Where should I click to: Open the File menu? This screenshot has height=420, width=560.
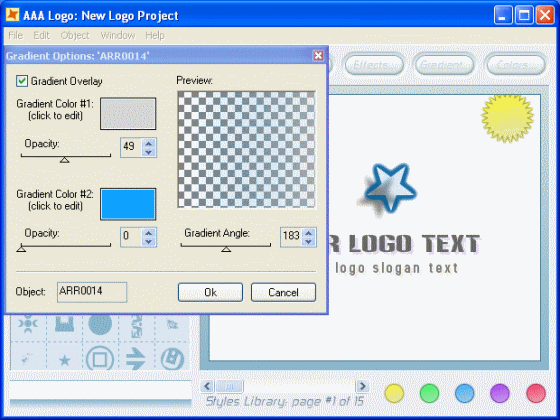click(16, 35)
